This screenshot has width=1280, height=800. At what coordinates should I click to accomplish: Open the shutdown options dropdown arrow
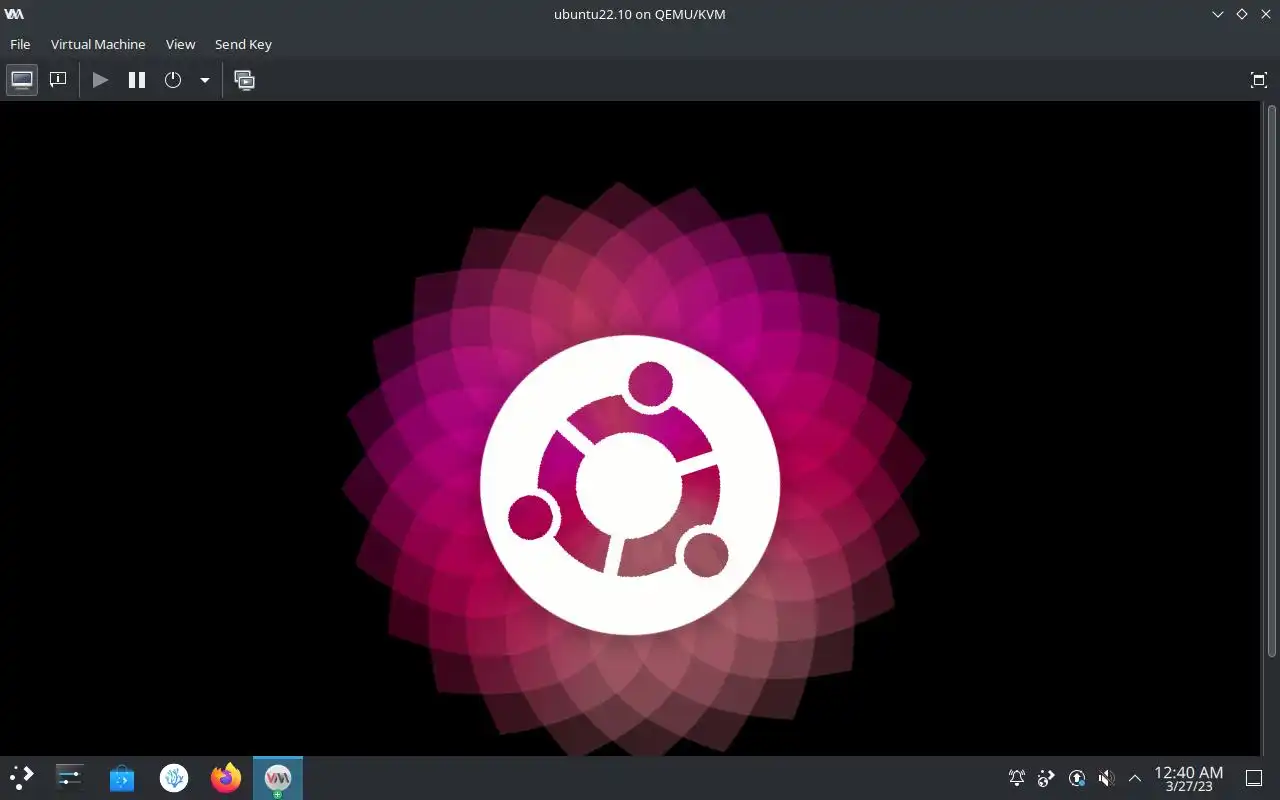[x=204, y=80]
